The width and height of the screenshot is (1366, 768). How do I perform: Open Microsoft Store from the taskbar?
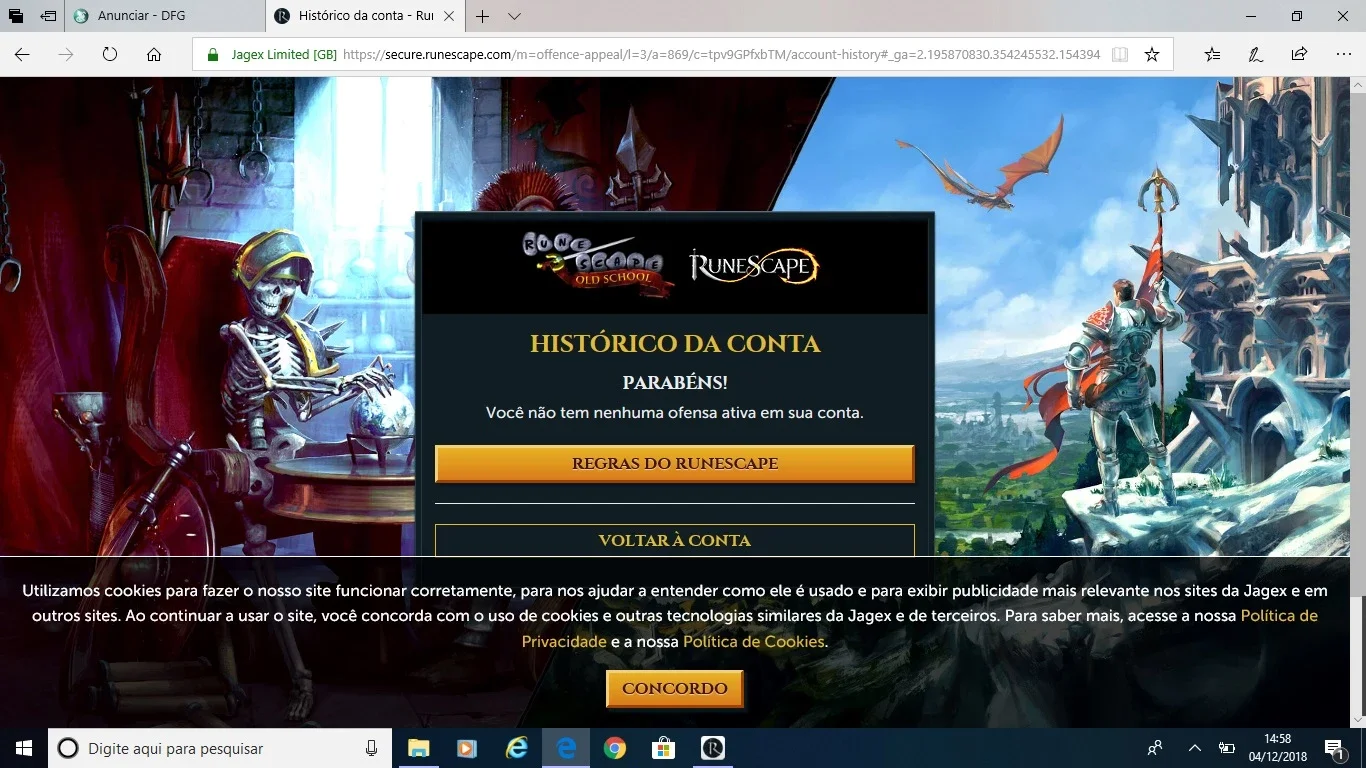pos(663,748)
